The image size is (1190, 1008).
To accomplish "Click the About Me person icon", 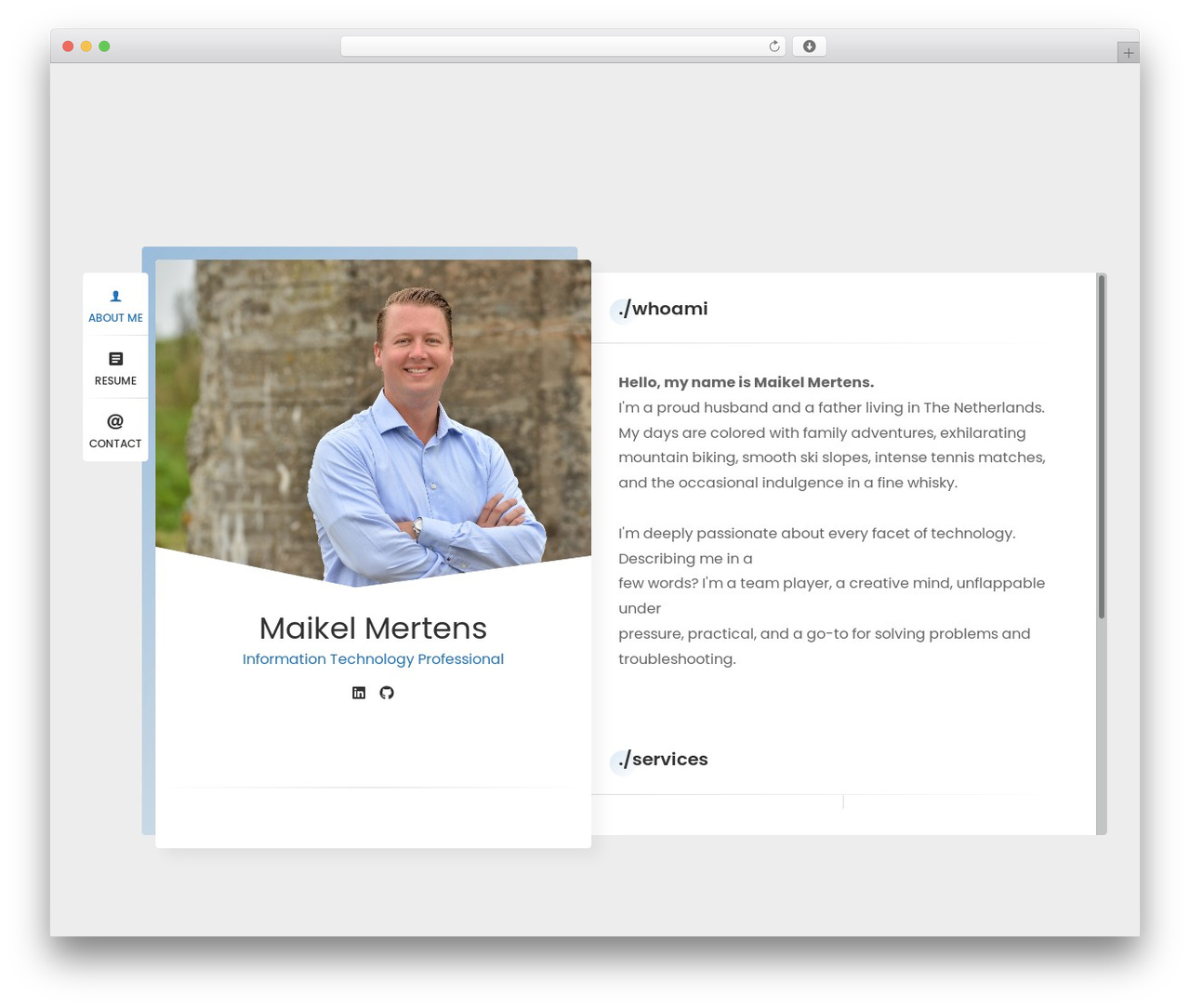I will (115, 297).
